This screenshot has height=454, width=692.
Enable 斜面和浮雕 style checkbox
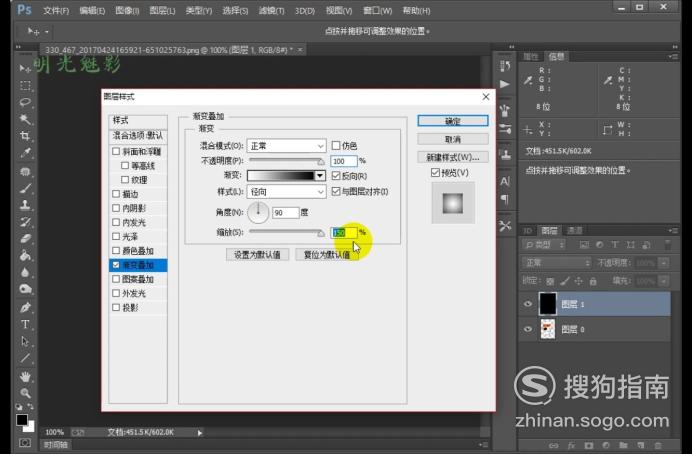(x=116, y=151)
